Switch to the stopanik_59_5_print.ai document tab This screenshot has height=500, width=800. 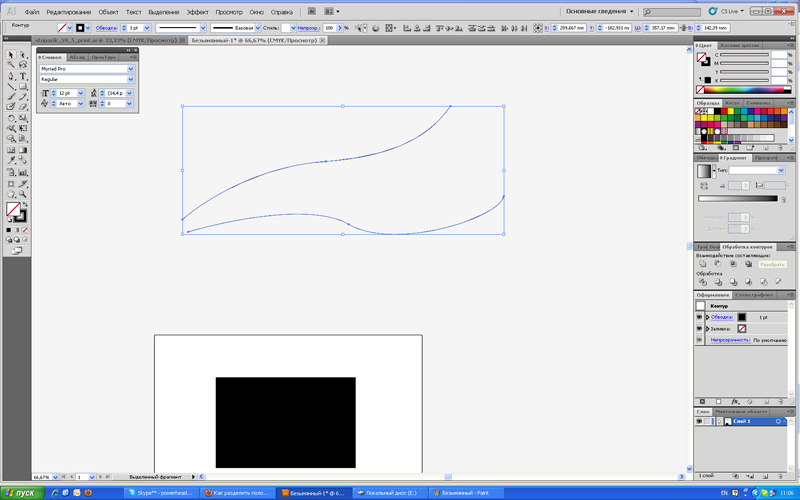(x=106, y=40)
